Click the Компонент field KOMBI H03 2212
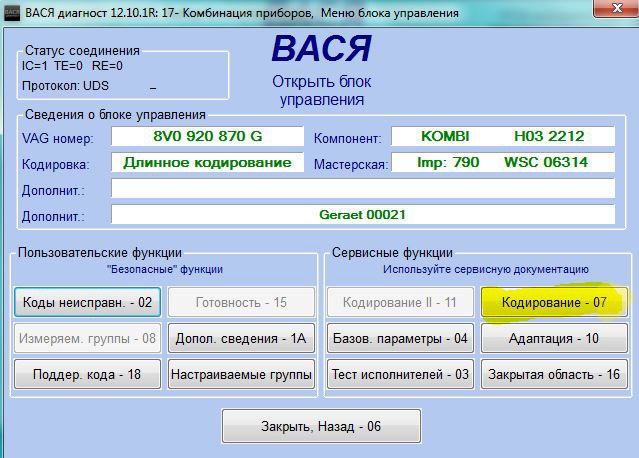Screen dimensions: 639x458 click(503, 136)
